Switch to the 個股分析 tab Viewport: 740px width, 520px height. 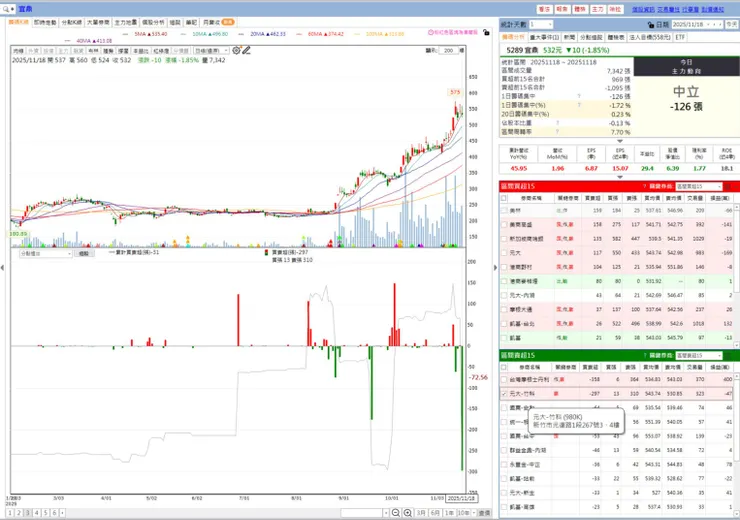pos(153,22)
